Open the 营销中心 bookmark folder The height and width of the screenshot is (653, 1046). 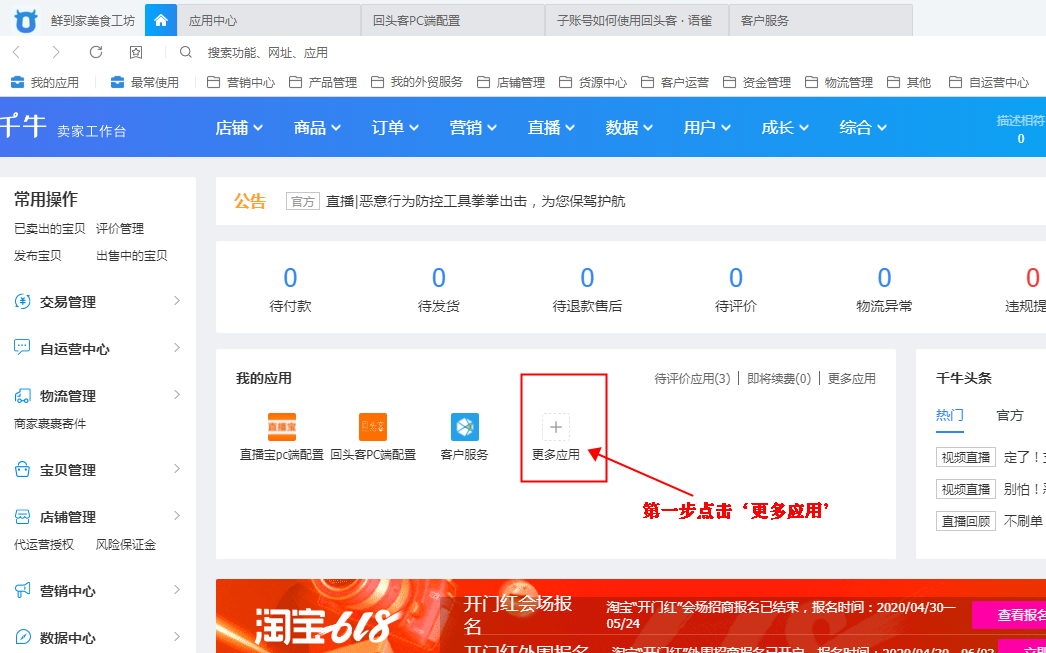pyautogui.click(x=241, y=82)
